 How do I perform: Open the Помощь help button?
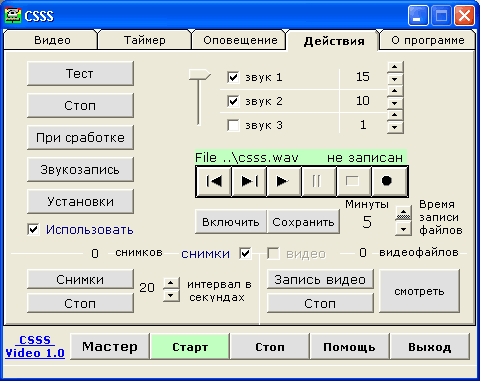click(x=350, y=347)
